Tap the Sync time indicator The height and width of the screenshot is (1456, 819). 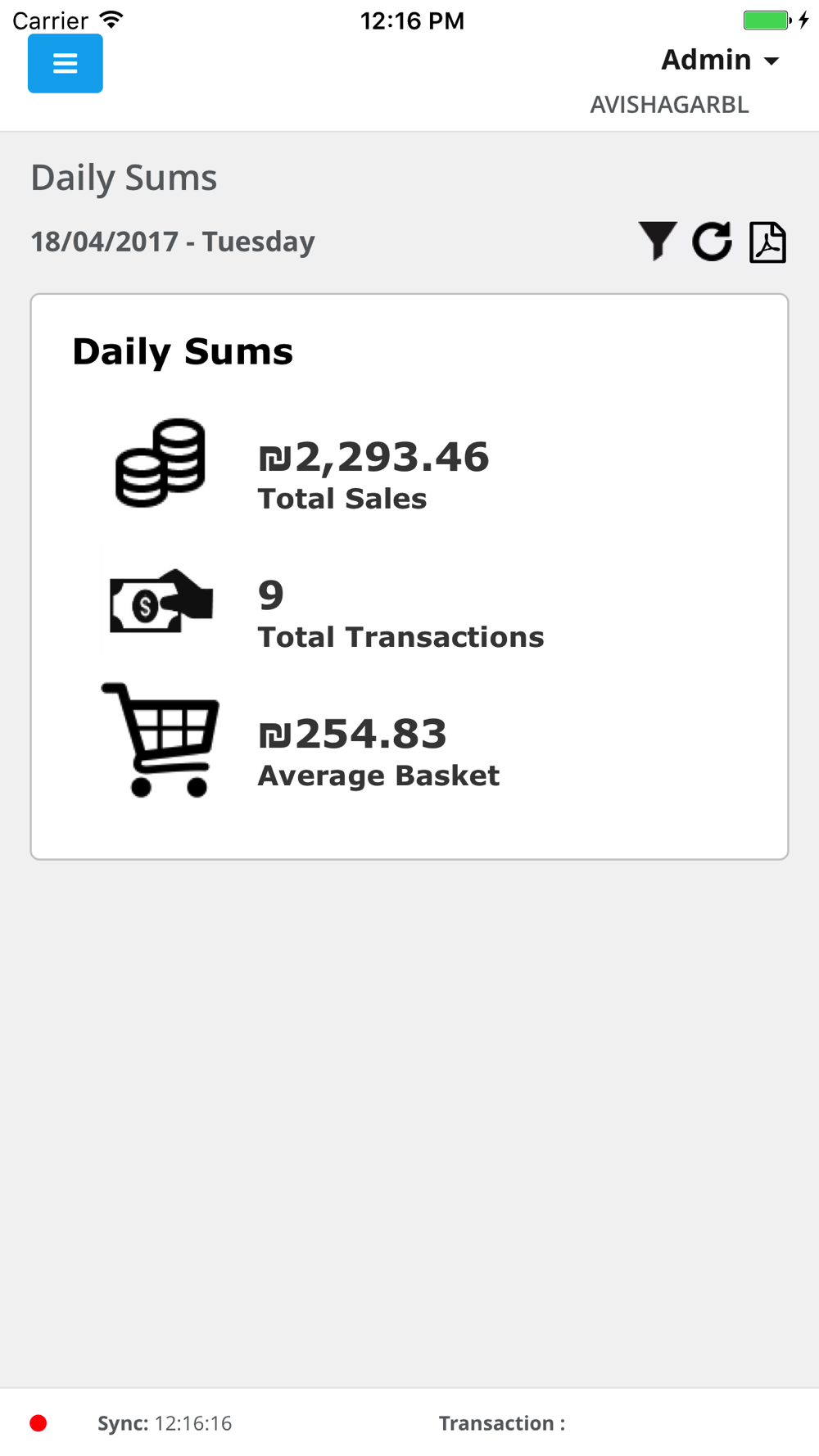pos(165,1423)
